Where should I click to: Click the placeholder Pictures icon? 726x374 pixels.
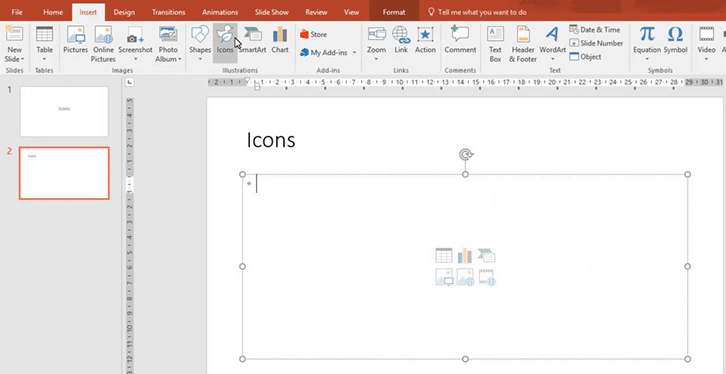pos(444,277)
